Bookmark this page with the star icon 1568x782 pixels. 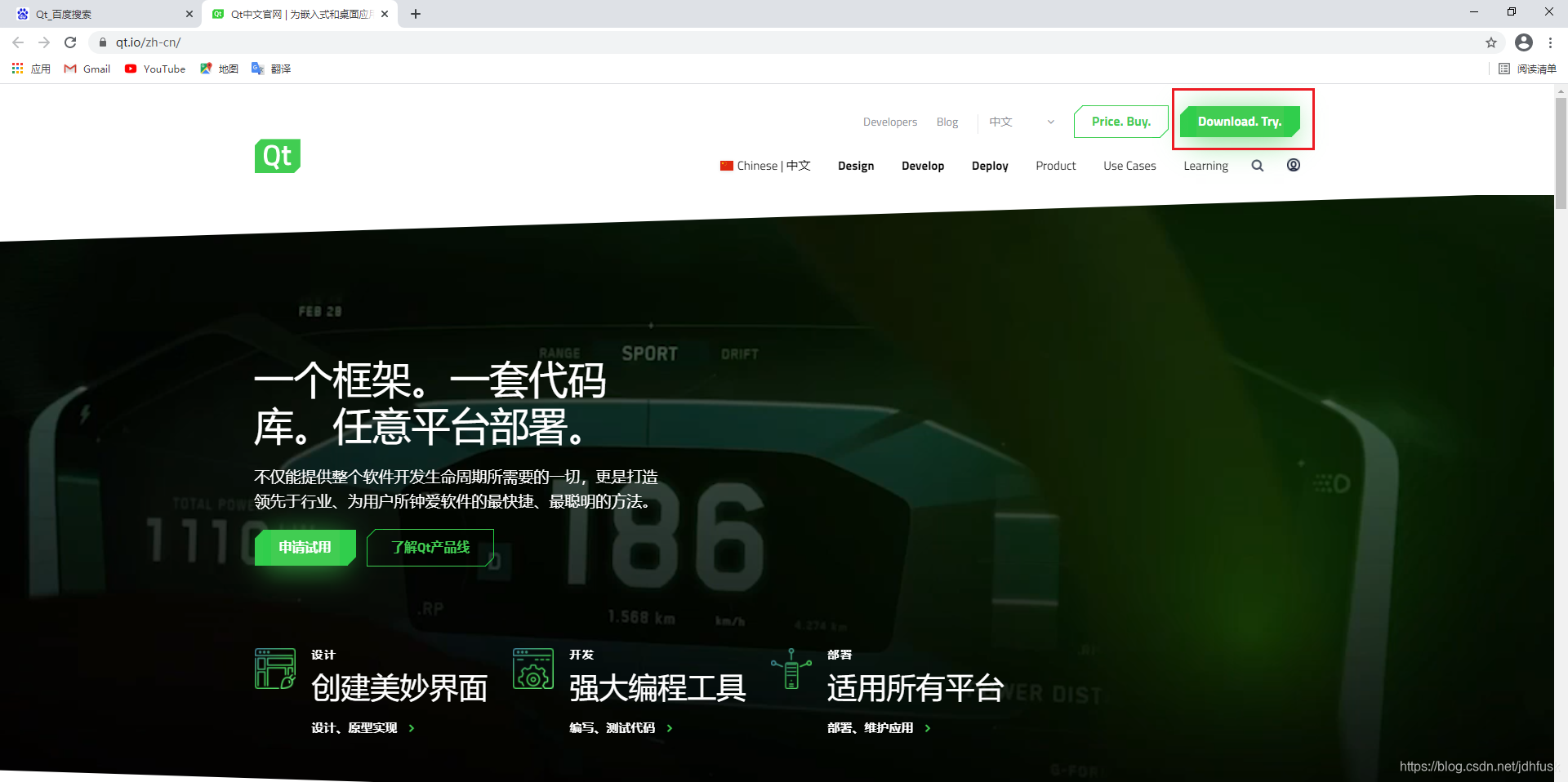(x=1491, y=42)
